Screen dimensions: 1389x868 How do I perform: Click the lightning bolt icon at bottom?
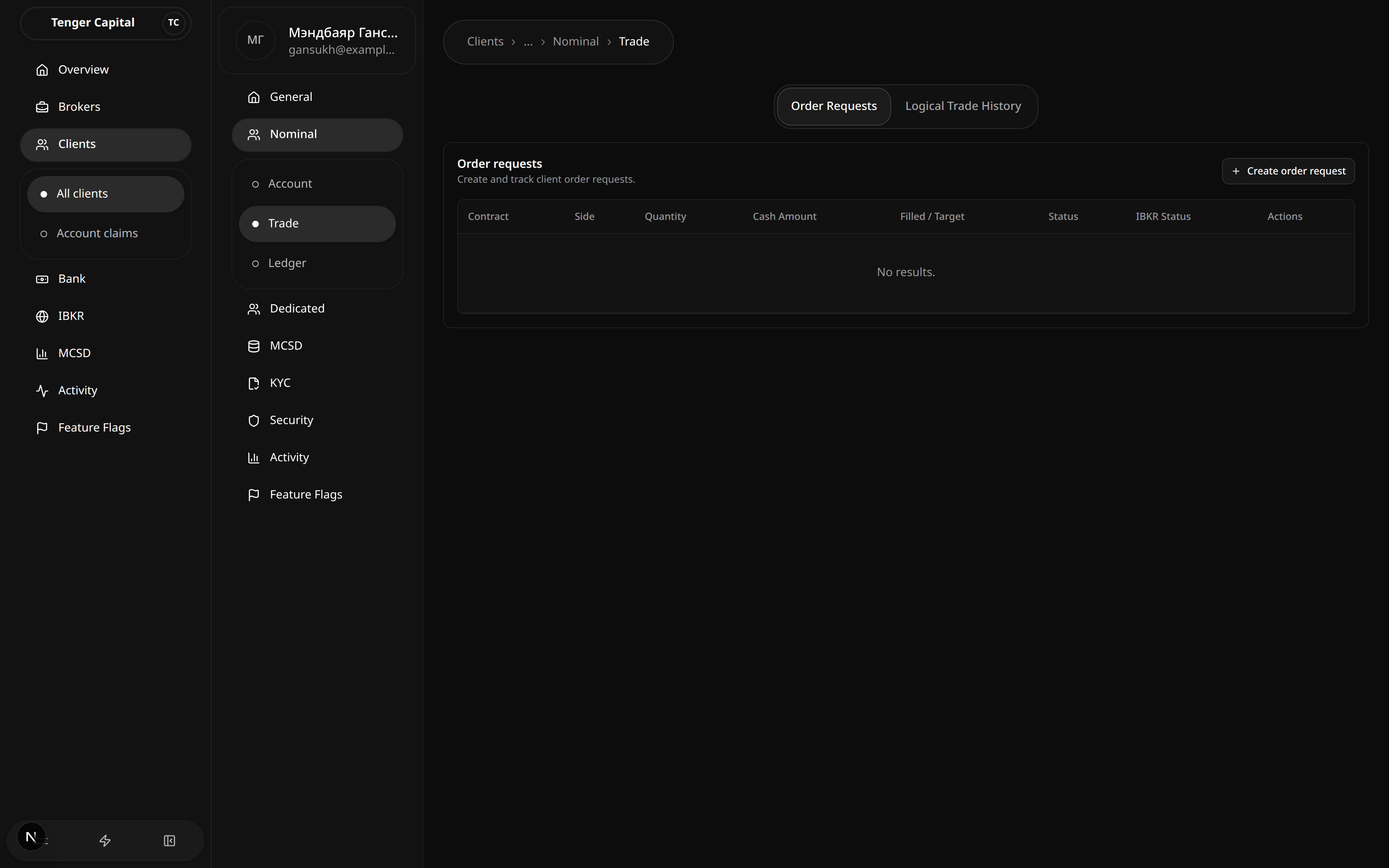(105, 840)
